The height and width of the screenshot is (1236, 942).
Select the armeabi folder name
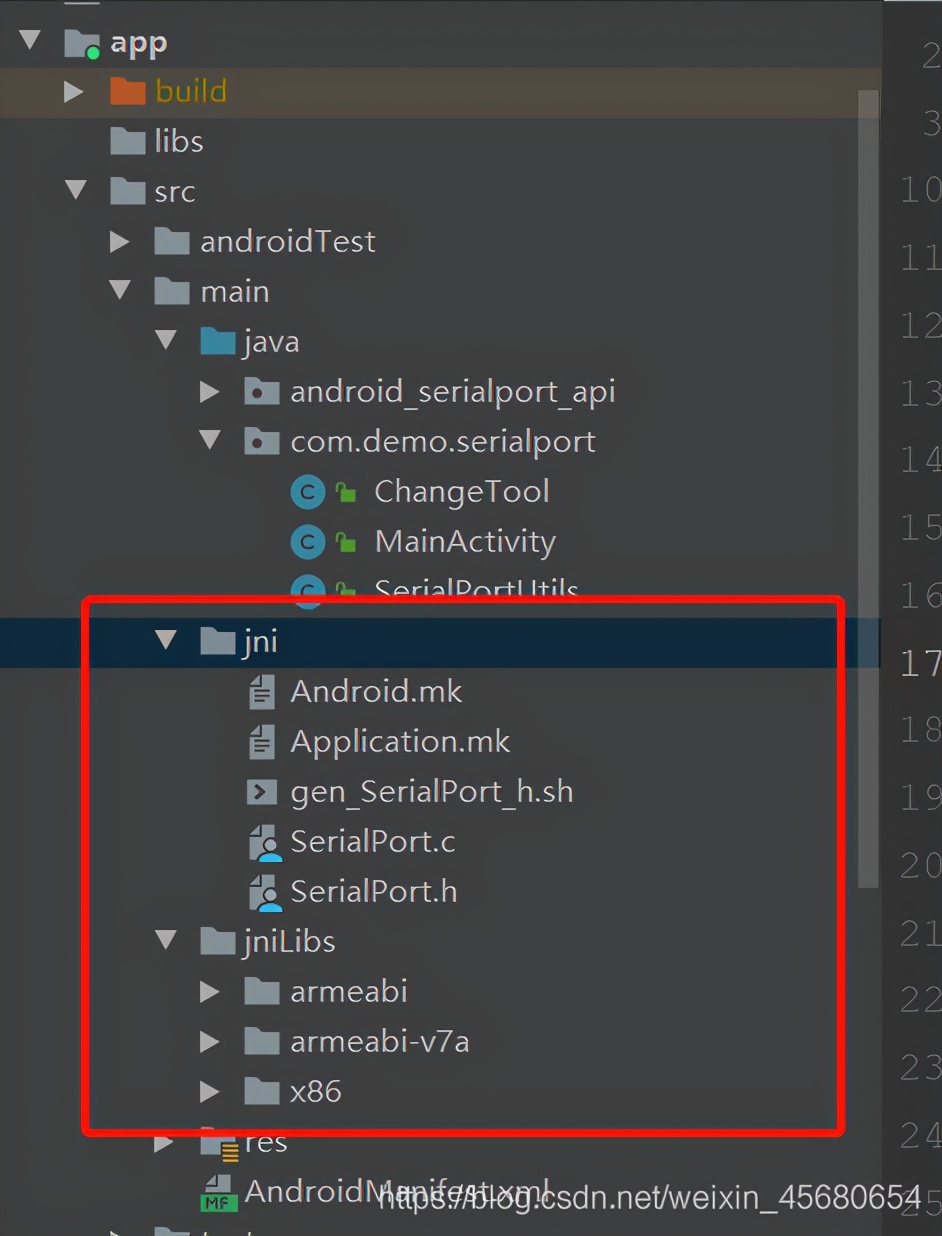click(349, 991)
